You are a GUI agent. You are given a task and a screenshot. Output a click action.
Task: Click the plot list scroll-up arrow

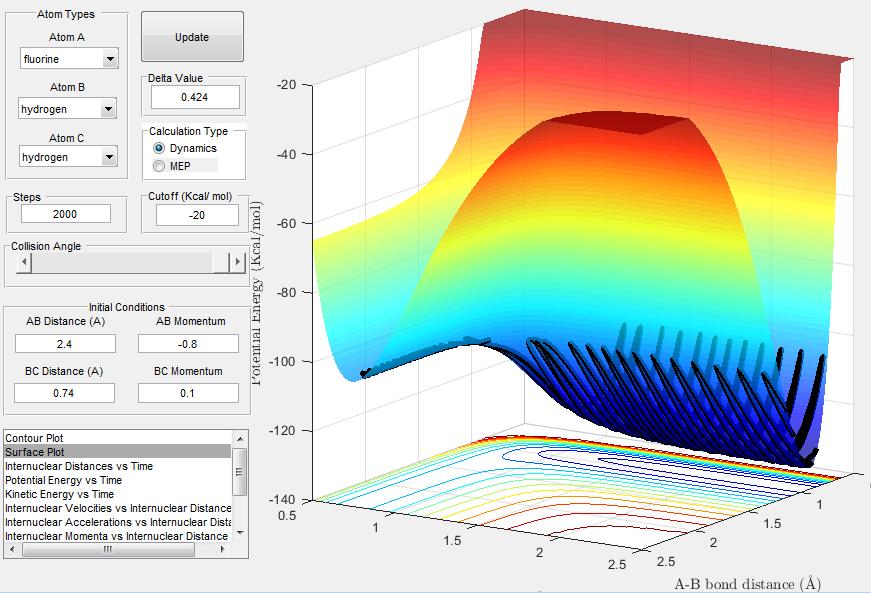point(240,438)
